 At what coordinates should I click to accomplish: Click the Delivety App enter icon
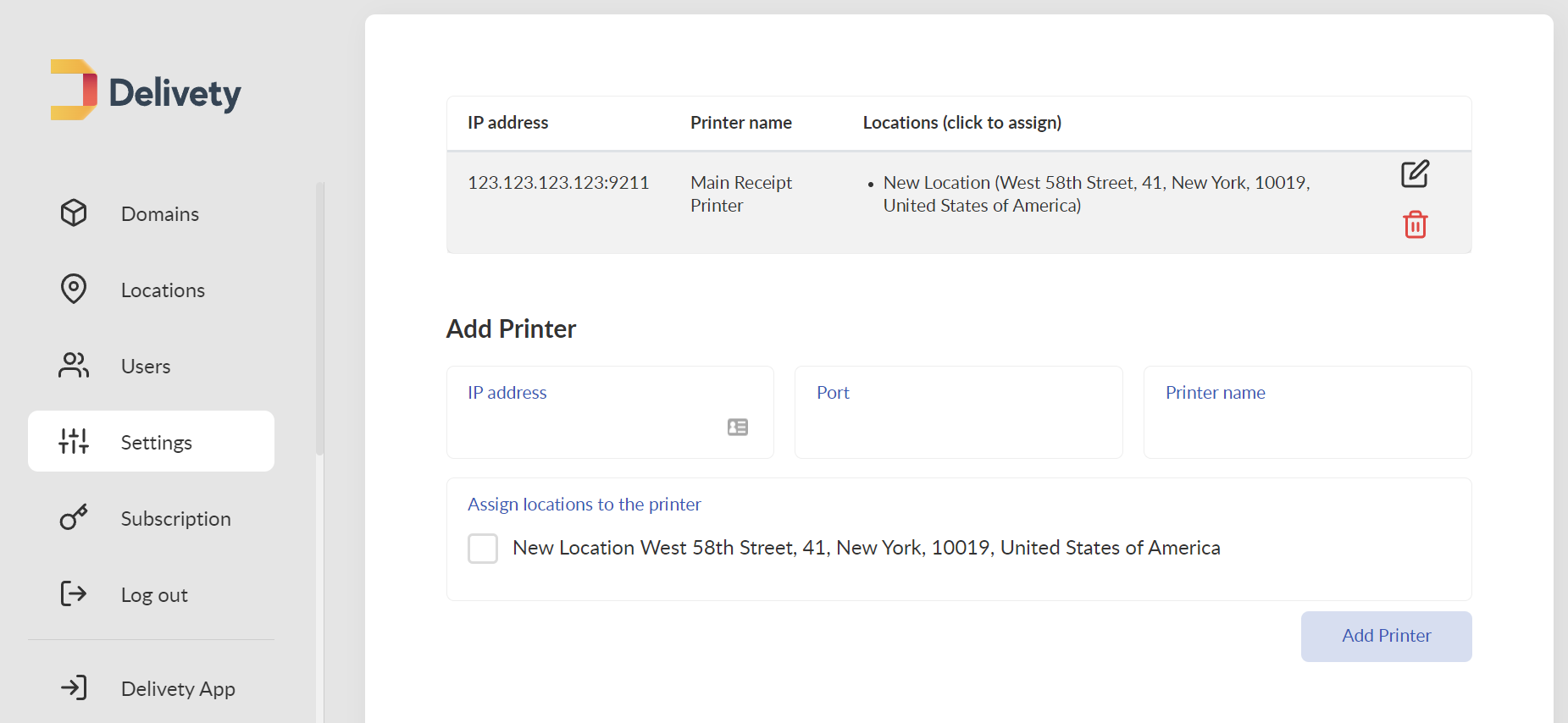coord(74,687)
